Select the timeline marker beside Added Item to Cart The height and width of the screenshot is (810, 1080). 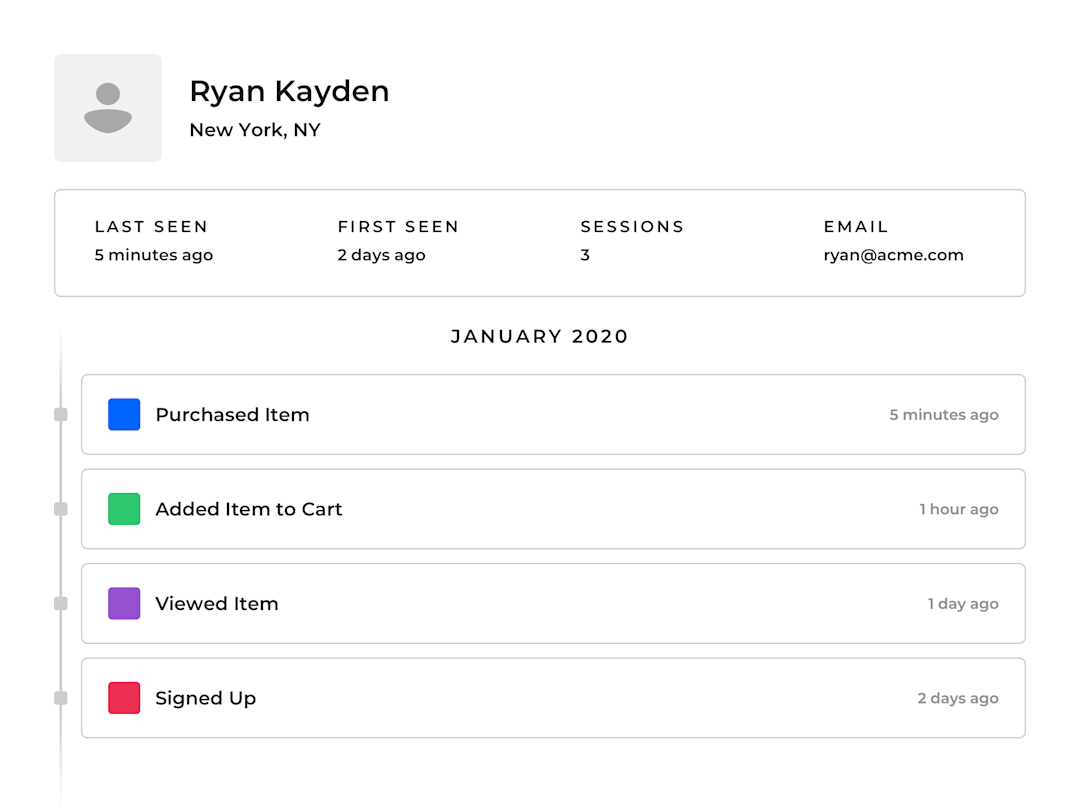(61, 509)
